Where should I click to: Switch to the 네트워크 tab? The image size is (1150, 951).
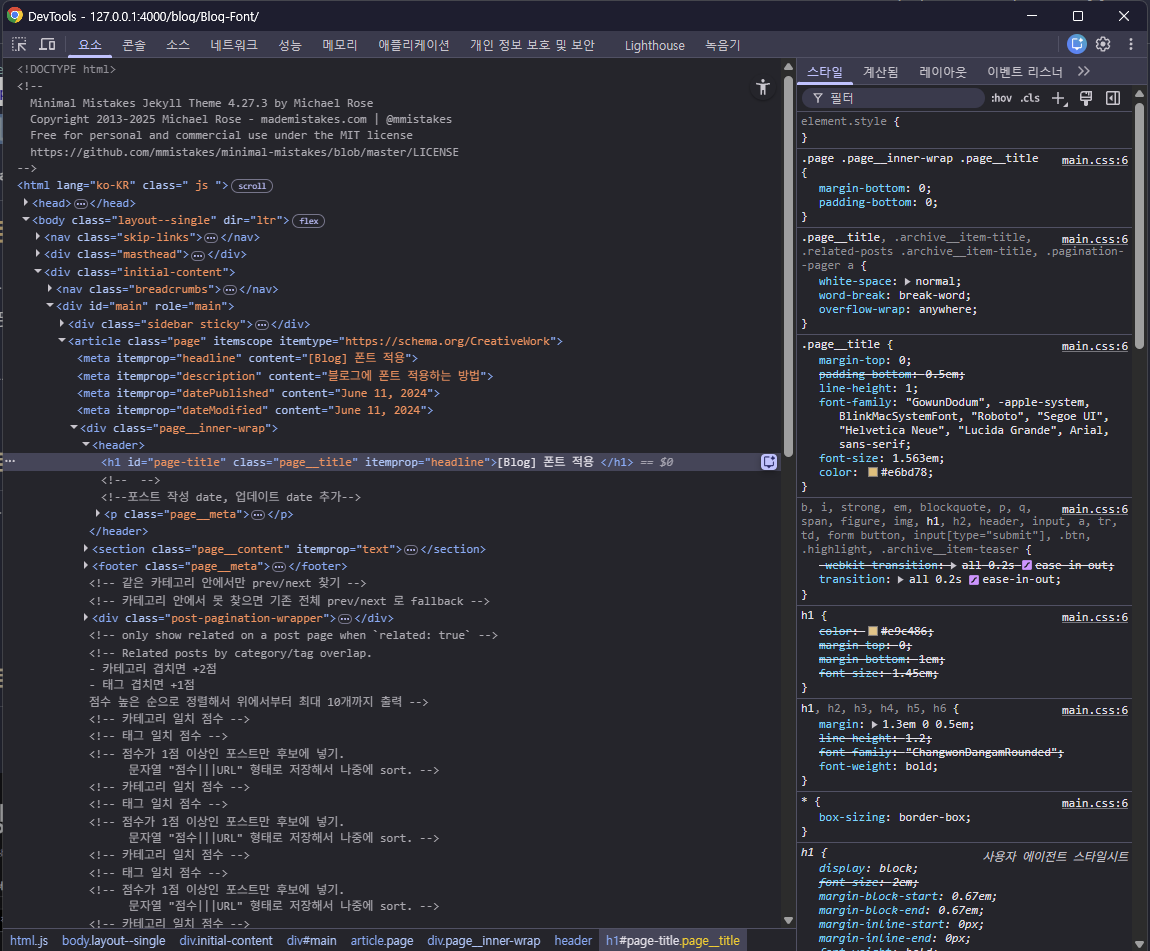pyautogui.click(x=233, y=45)
